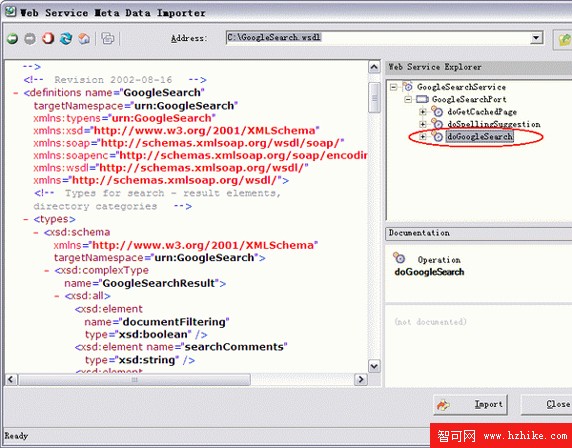Click the Operation label in Documentation
The width and height of the screenshot is (572, 448).
(439, 260)
